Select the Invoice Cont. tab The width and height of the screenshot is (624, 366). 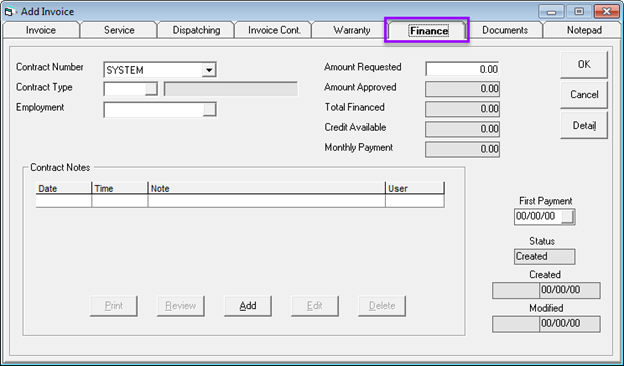coord(274,30)
